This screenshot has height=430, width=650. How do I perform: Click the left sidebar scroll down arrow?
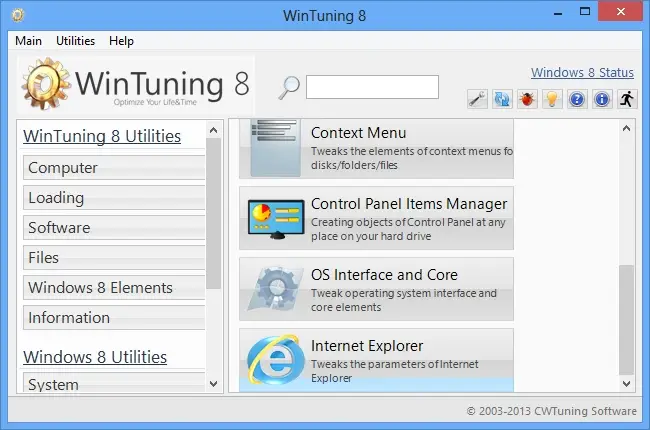coord(213,384)
